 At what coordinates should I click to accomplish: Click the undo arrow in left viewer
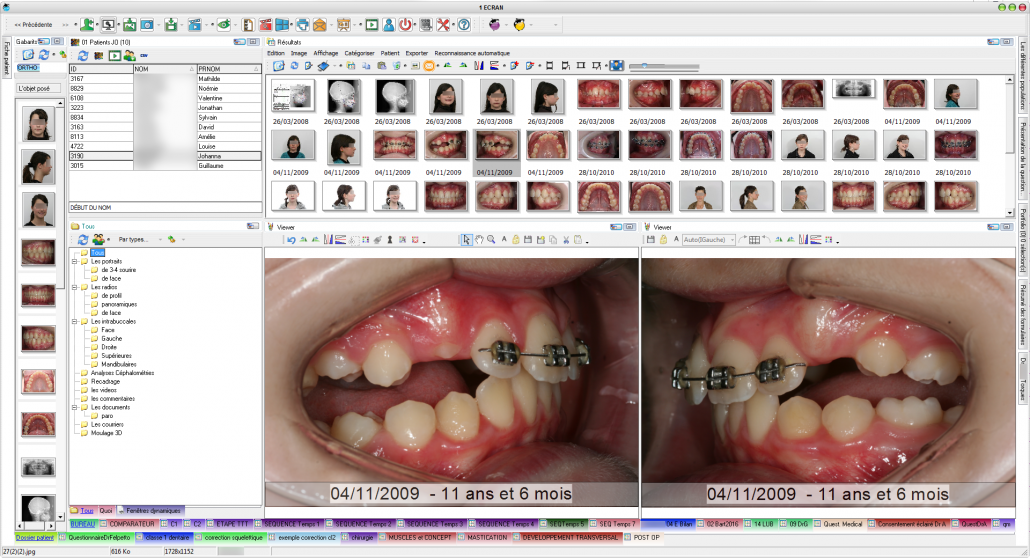[291, 240]
